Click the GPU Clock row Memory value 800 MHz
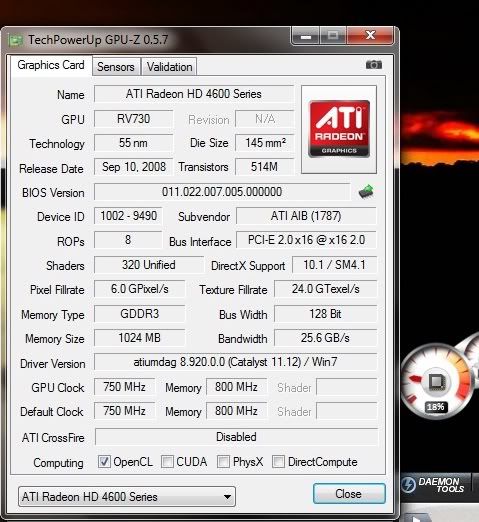Screen dimensions: 479x522 tap(236, 387)
